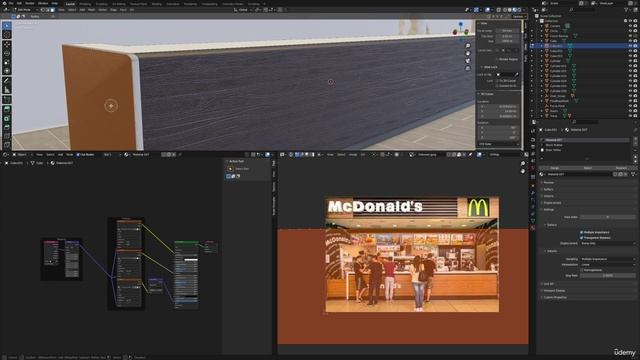Select the Transform tool in viewport toolbar
This screenshot has height=360, width=640.
pyautogui.click(x=7, y=71)
